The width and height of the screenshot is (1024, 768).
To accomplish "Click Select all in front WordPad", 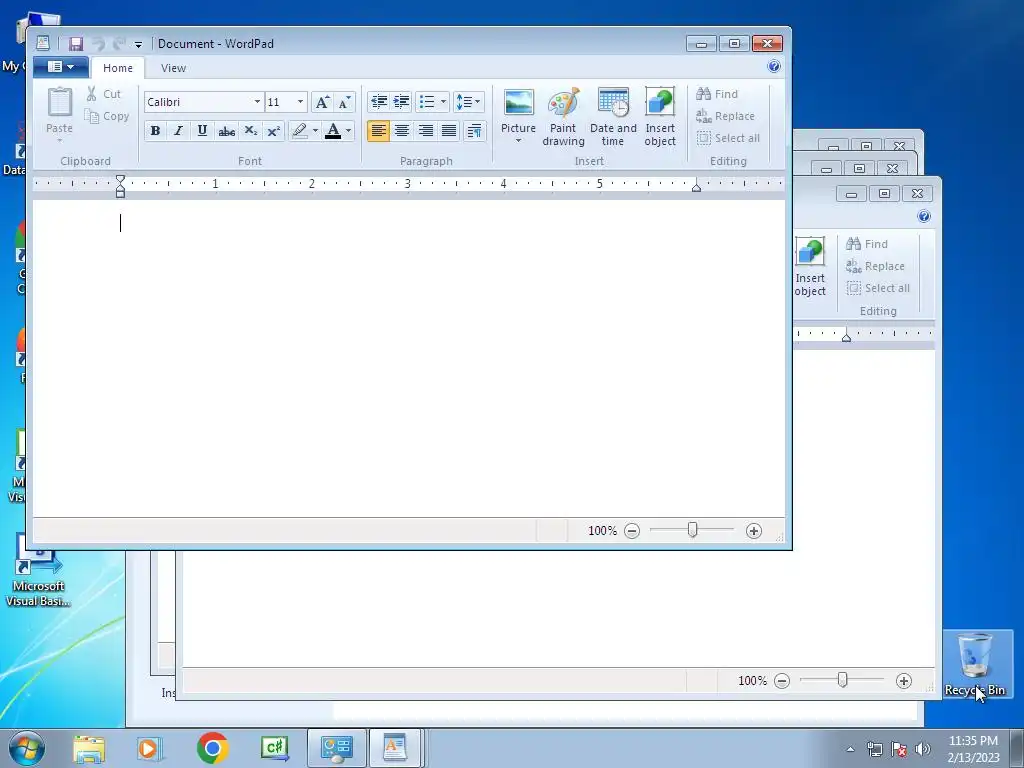I will (728, 138).
